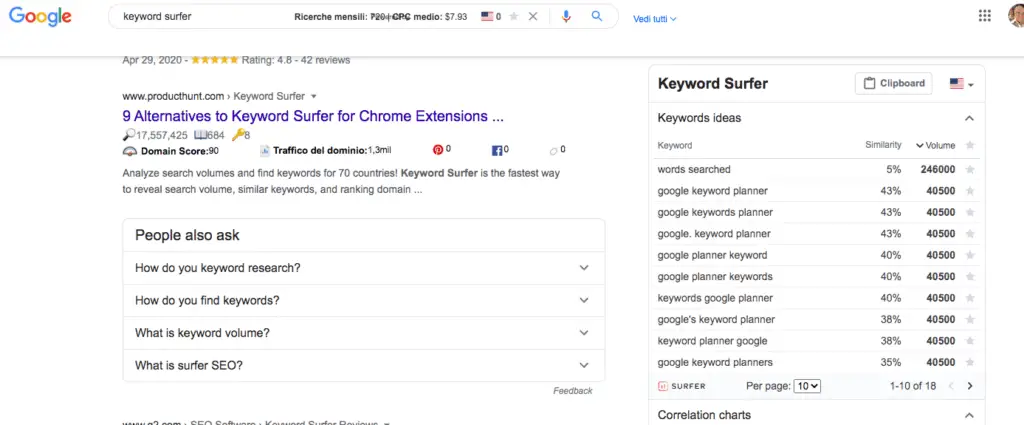The height and width of the screenshot is (425, 1024).
Task: Expand 'What is surfer SEO?' question
Action: [364, 366]
